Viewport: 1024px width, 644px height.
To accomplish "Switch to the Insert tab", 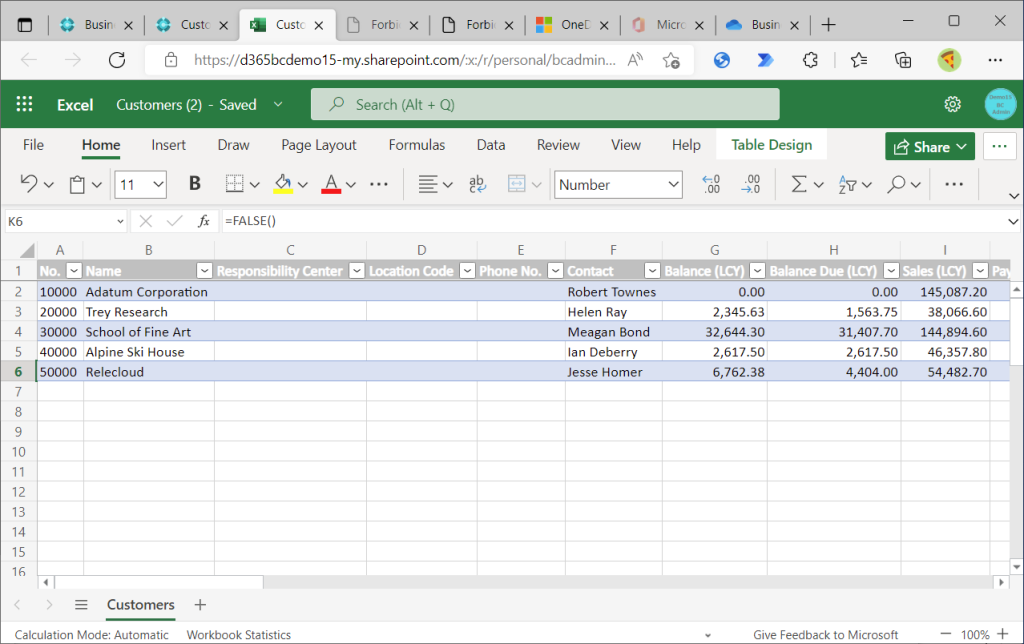I will (168, 145).
